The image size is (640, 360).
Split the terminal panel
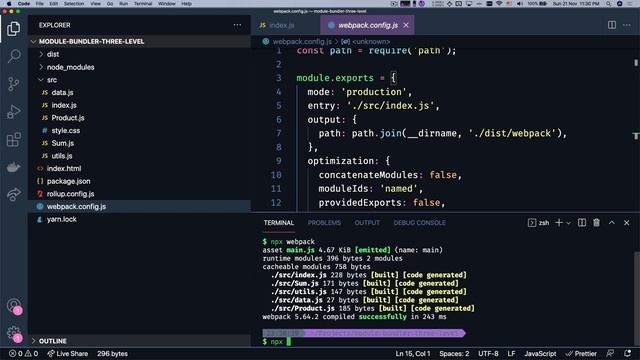point(582,222)
